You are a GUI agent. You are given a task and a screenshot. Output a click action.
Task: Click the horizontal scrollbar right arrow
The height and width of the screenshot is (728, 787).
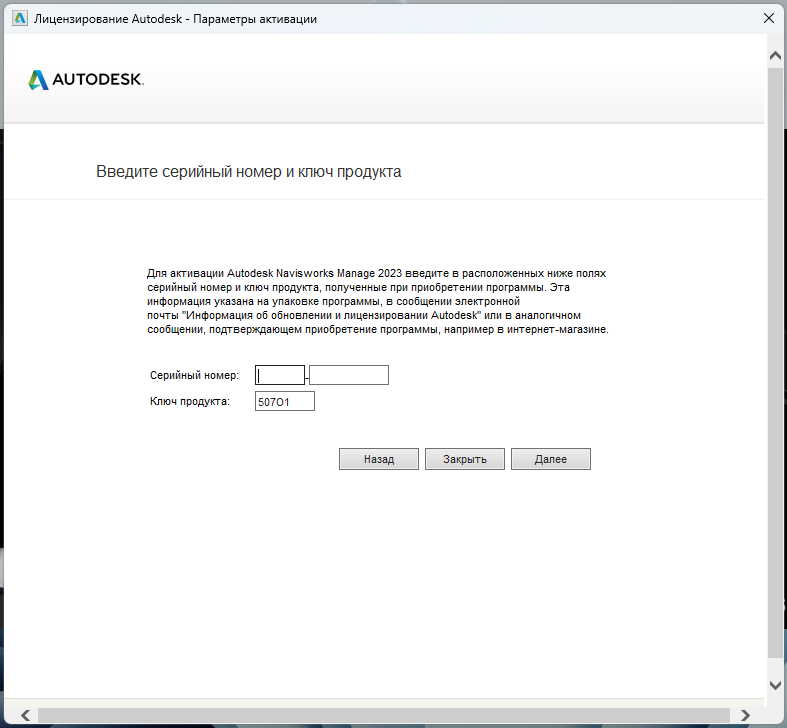click(745, 715)
